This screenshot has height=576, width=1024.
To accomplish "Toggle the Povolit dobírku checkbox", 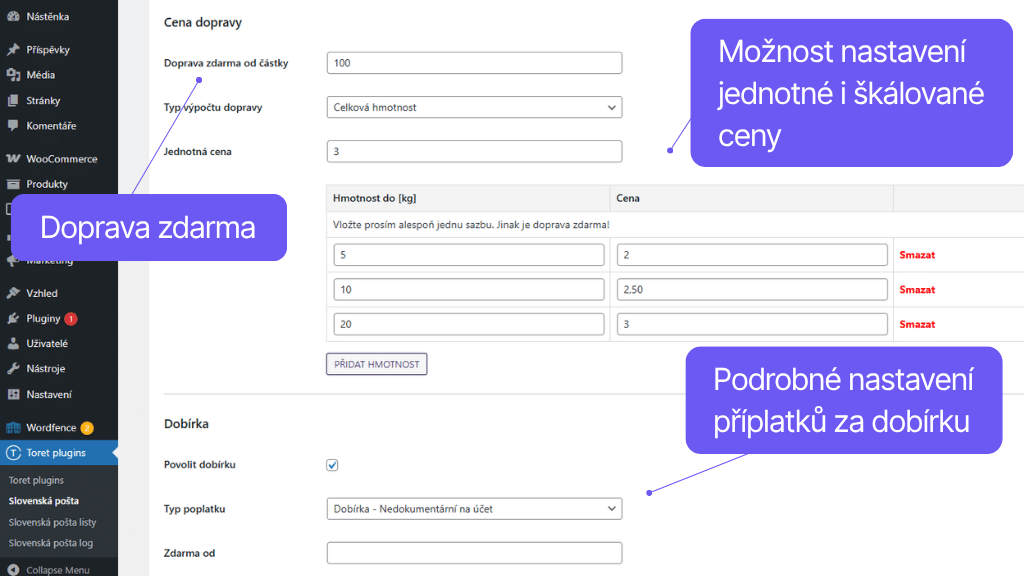I will coord(331,464).
